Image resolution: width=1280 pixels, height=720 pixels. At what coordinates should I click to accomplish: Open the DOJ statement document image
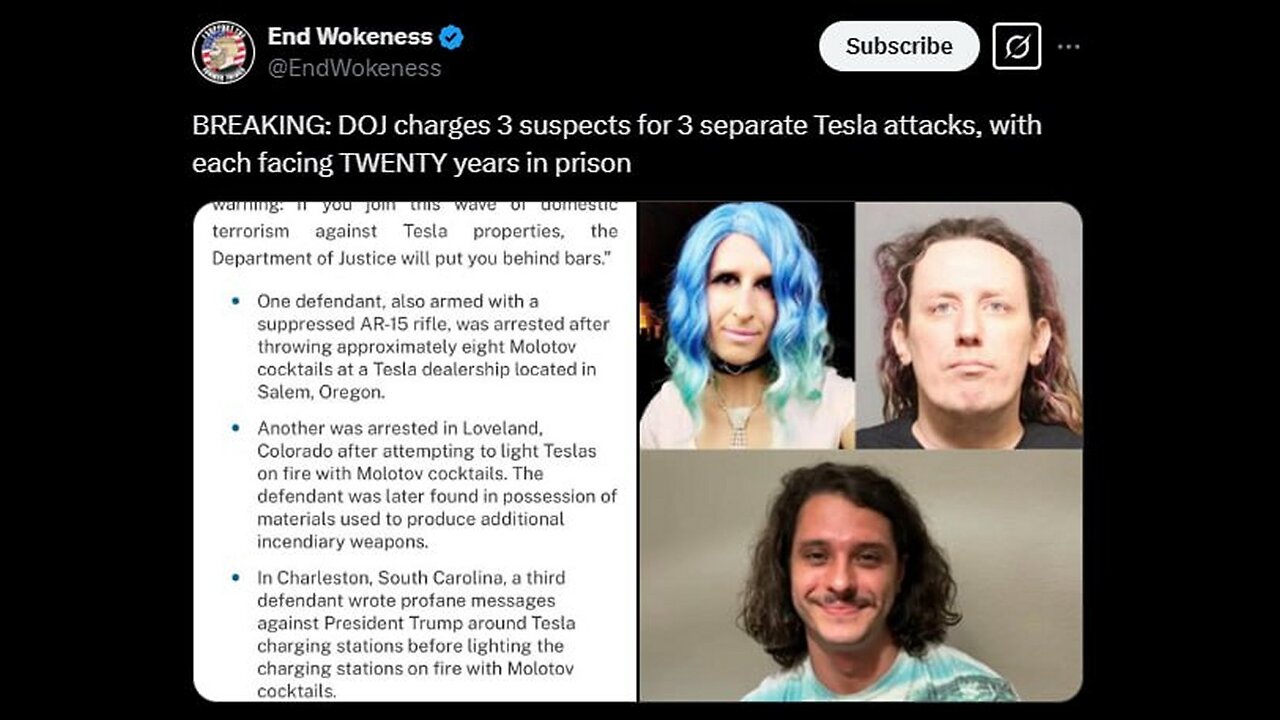tap(415, 451)
